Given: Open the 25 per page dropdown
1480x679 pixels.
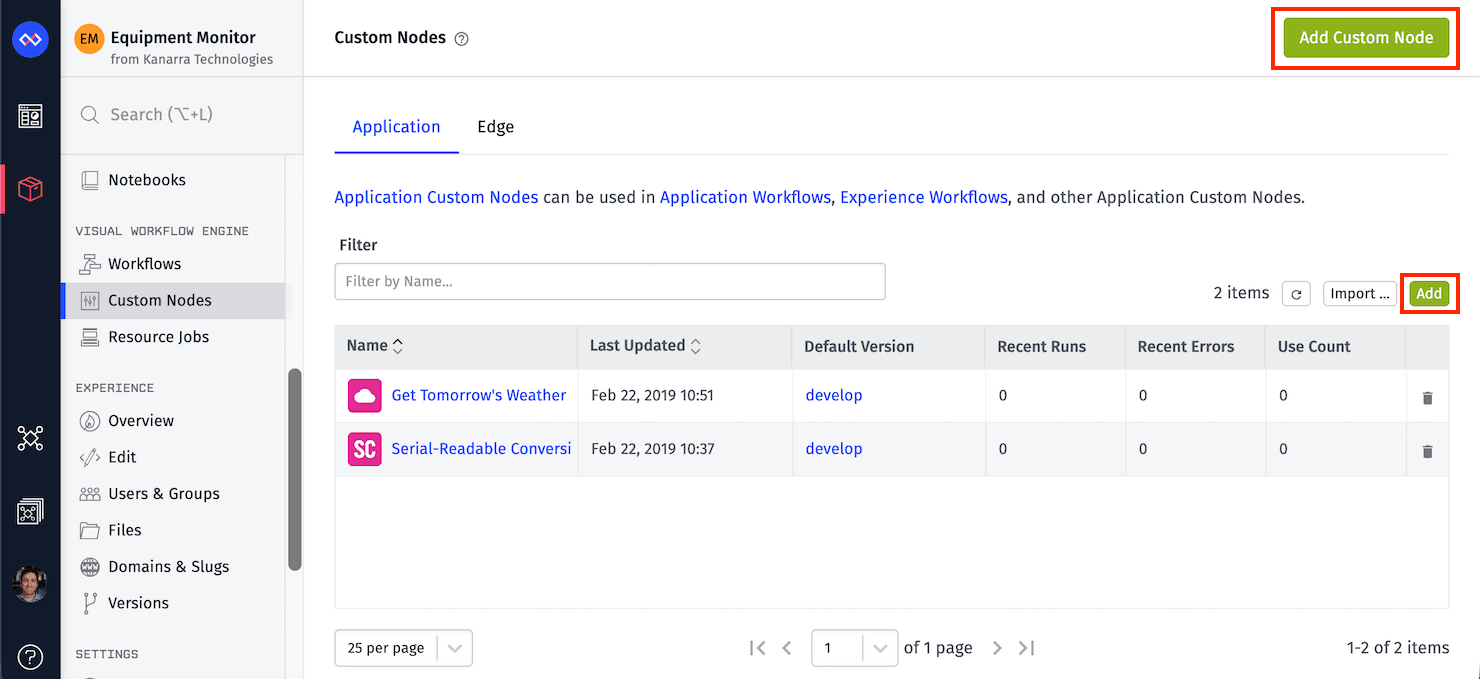Looking at the screenshot, I should point(403,648).
